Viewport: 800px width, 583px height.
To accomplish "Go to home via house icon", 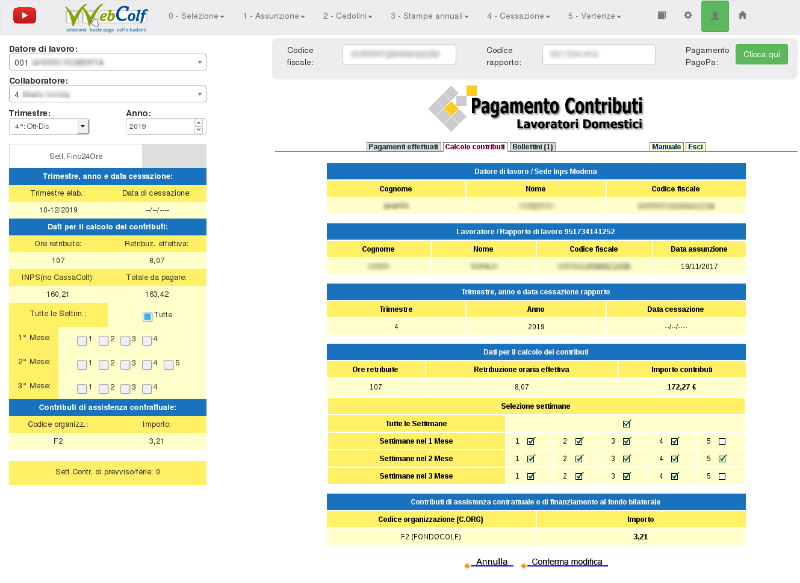I will (742, 16).
